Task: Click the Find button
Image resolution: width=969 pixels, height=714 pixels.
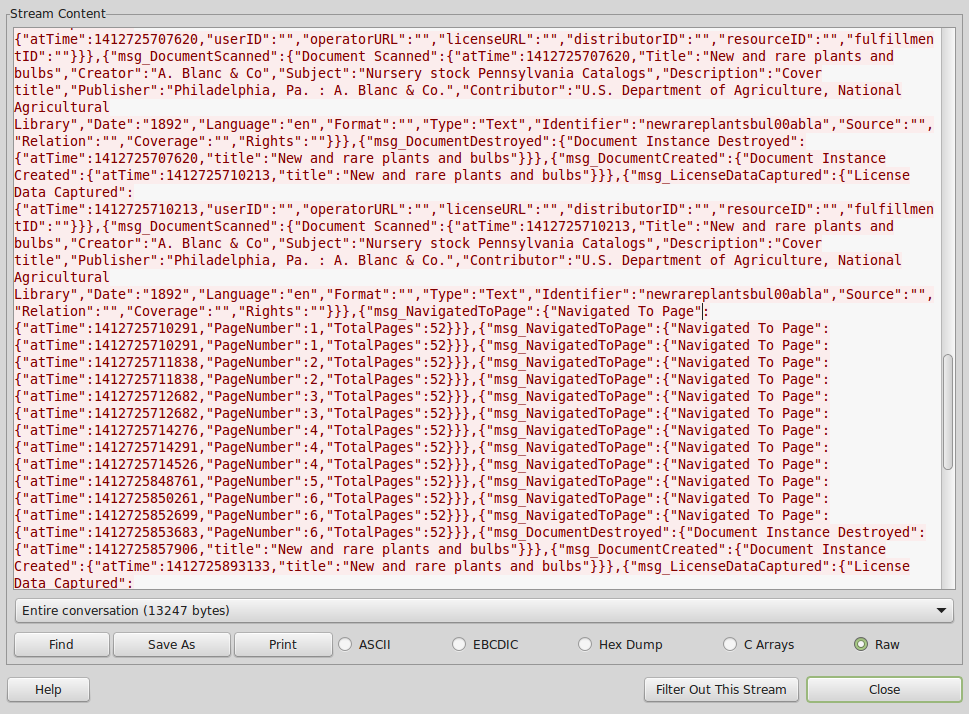Action: [61, 644]
